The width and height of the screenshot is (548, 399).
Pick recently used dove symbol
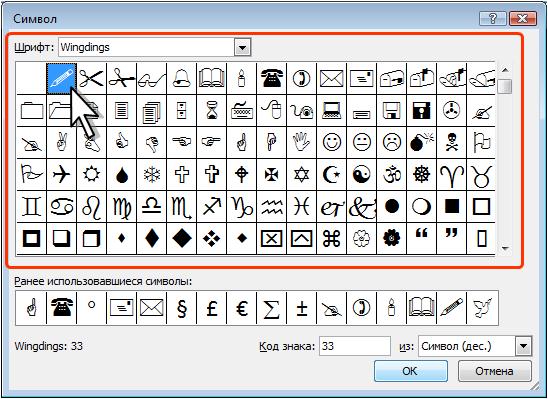pyautogui.click(x=482, y=308)
